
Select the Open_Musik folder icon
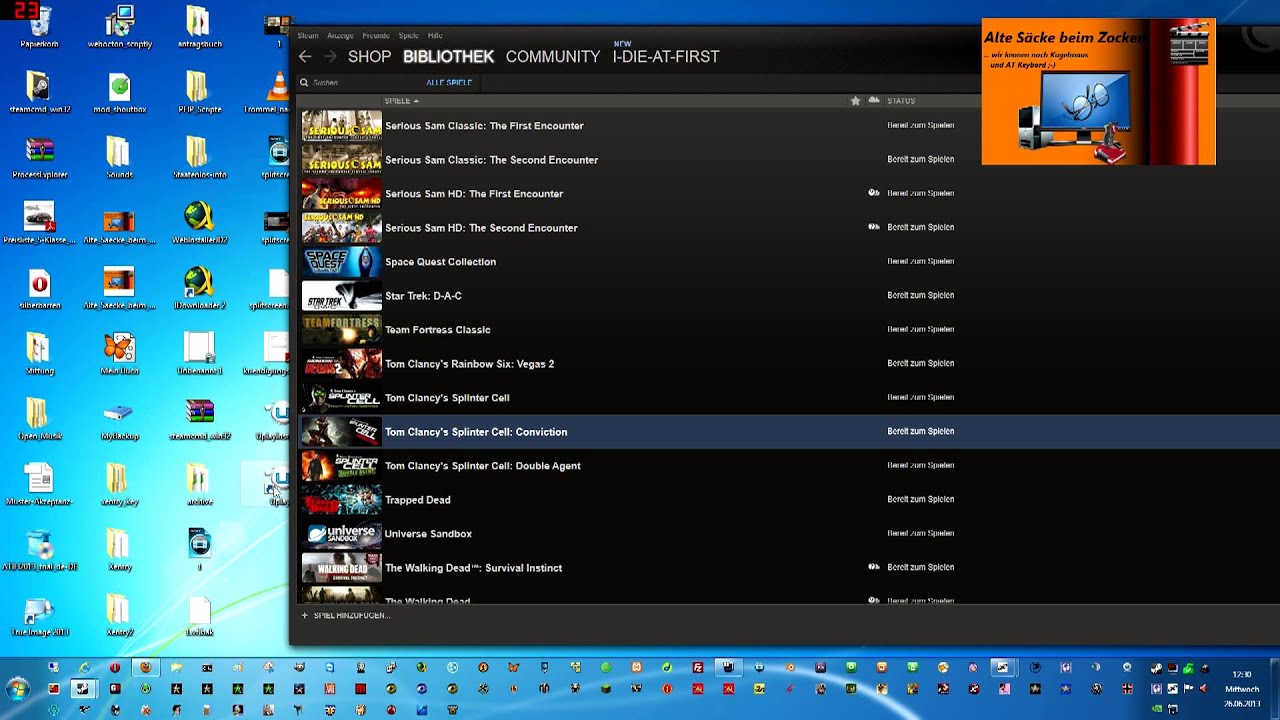pos(39,420)
